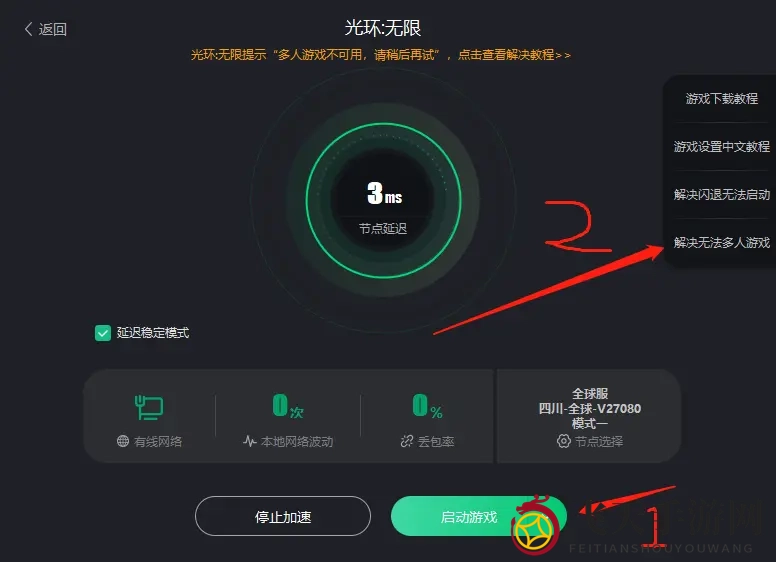Image resolution: width=776 pixels, height=562 pixels.
Task: Toggle the 延迟稳定模式 checkbox
Action: [x=103, y=333]
